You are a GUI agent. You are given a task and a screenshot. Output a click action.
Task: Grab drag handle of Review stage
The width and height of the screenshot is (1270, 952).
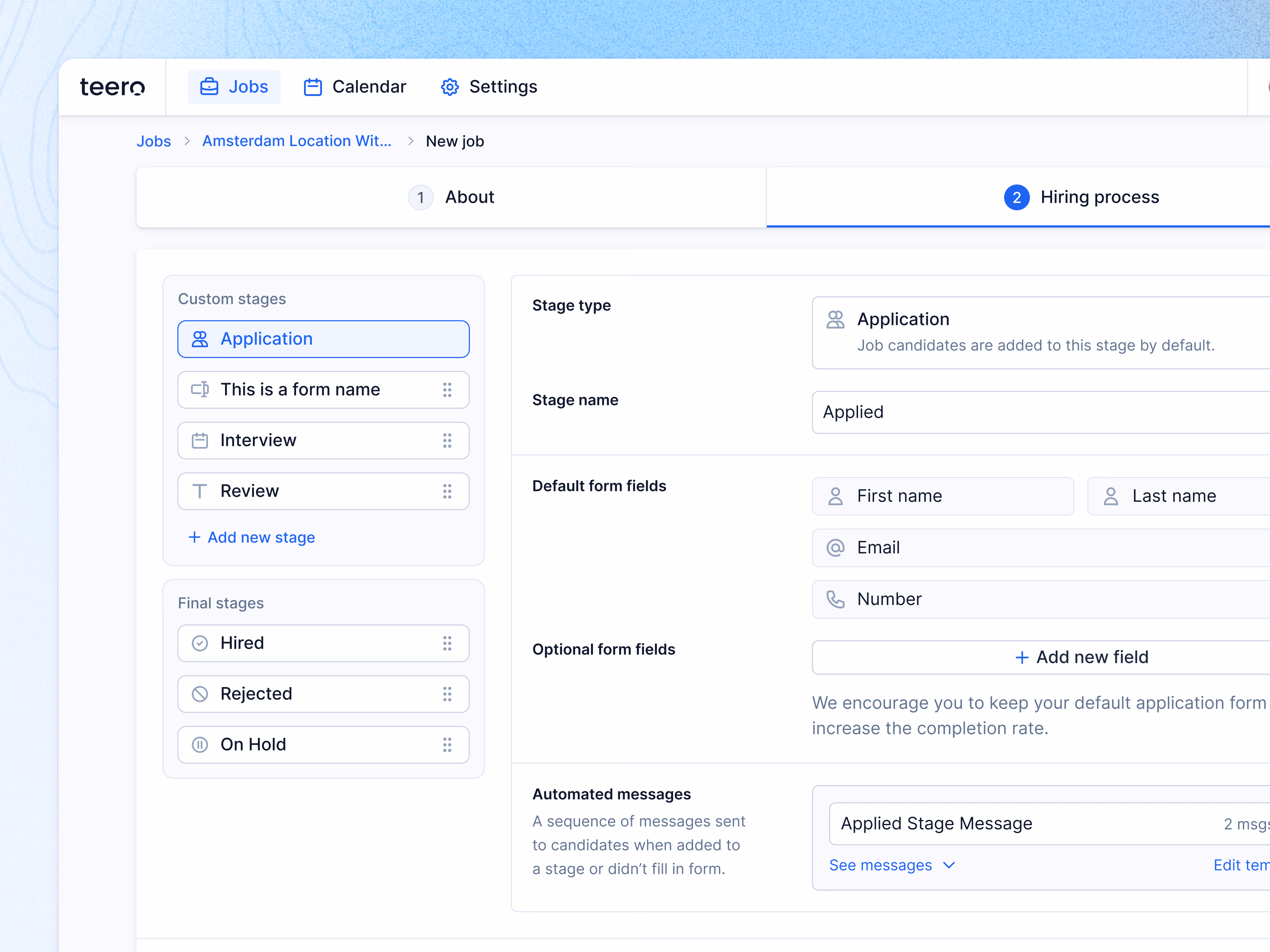(447, 491)
